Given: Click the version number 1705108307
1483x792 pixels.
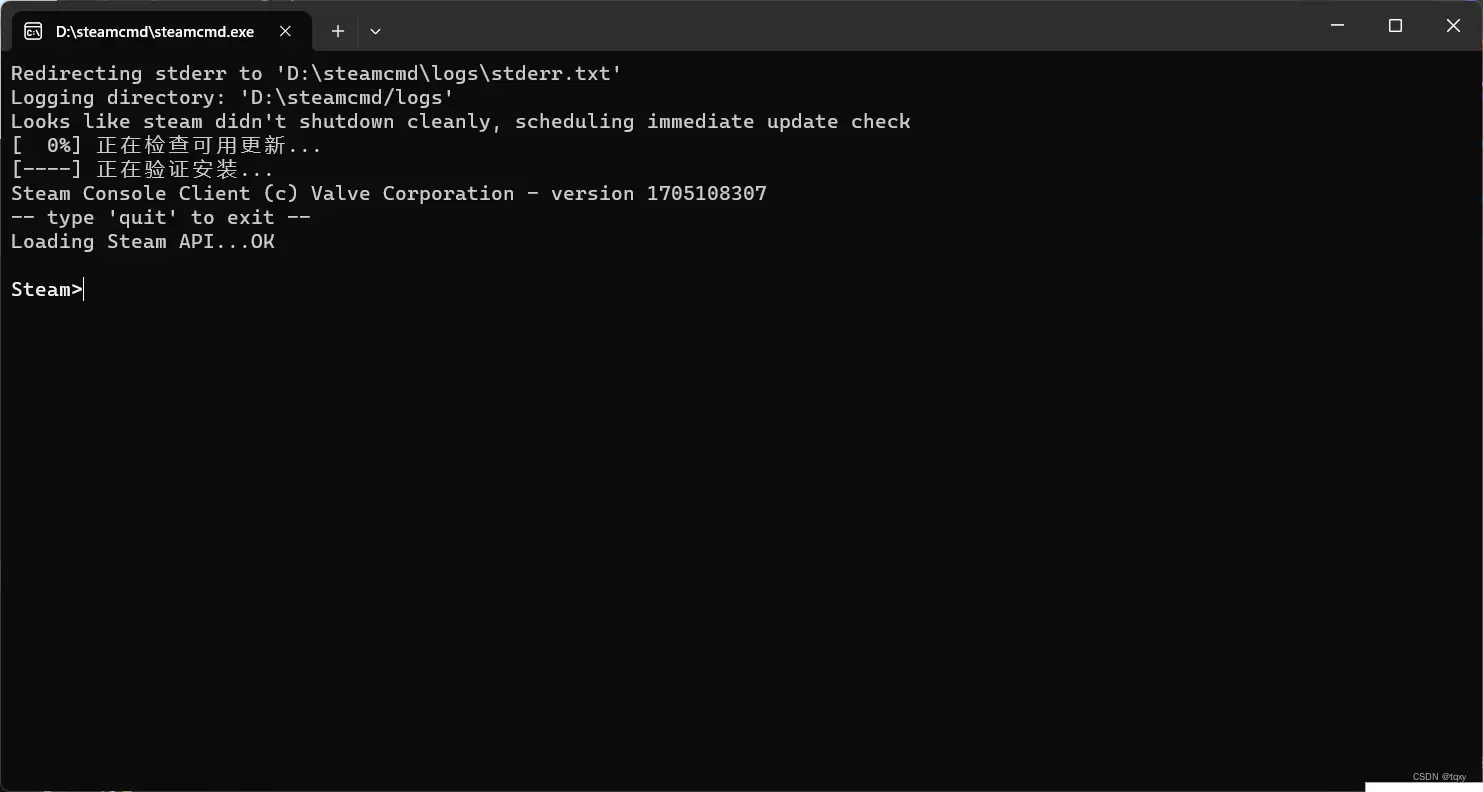Looking at the screenshot, I should tap(706, 193).
